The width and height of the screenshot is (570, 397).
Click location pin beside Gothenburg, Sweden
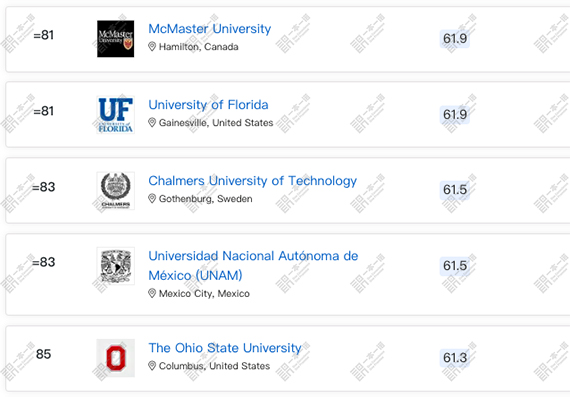[x=152, y=198]
